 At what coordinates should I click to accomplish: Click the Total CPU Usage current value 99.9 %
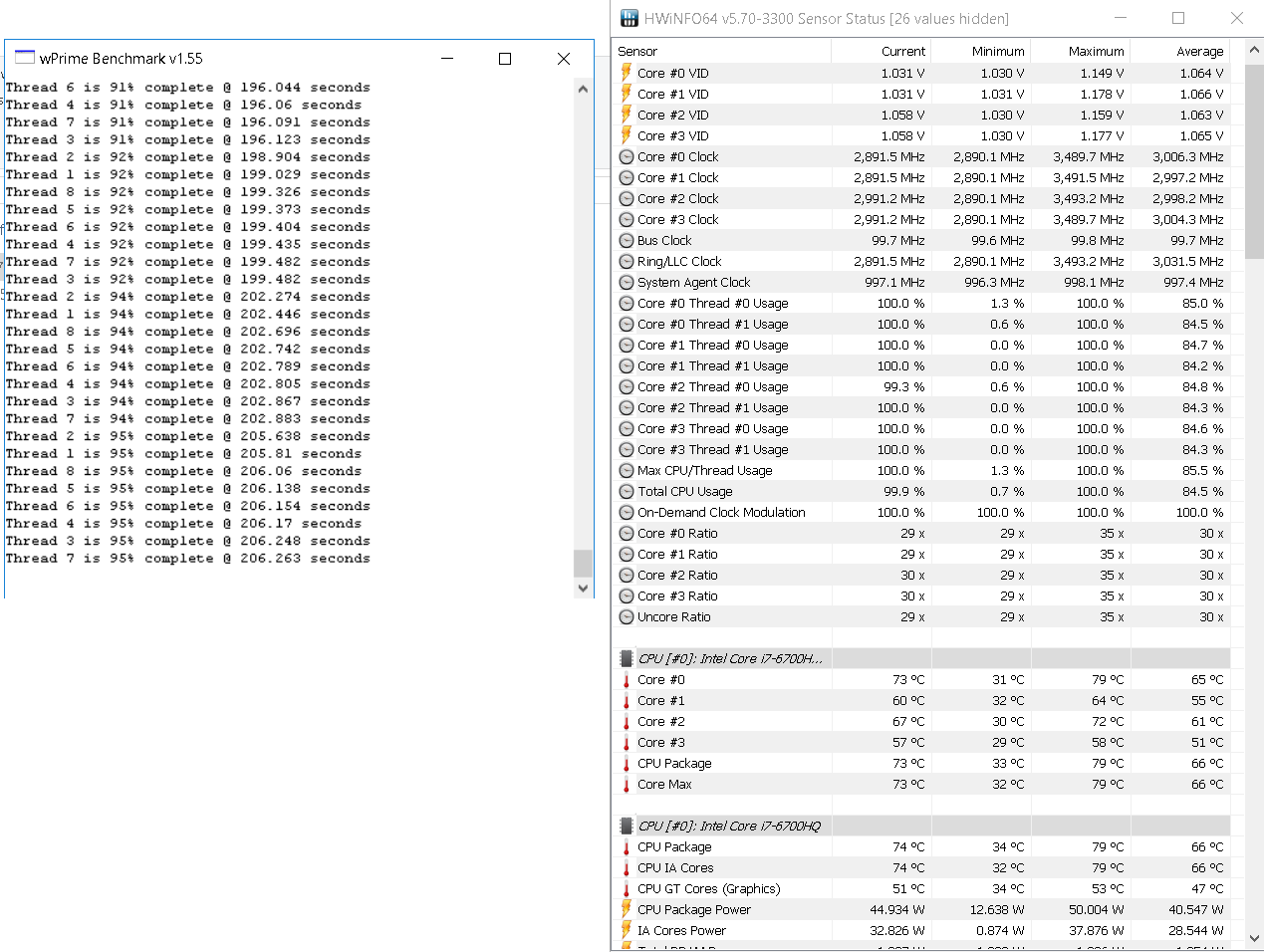point(904,491)
